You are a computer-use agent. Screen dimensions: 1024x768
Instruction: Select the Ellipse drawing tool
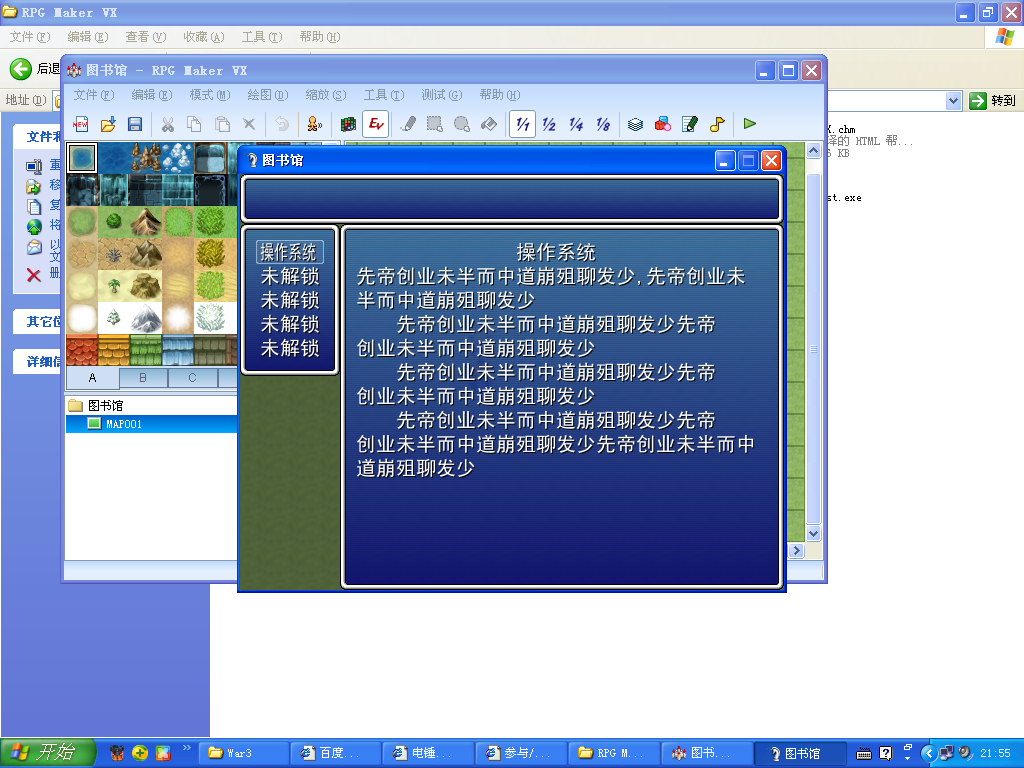coord(462,124)
